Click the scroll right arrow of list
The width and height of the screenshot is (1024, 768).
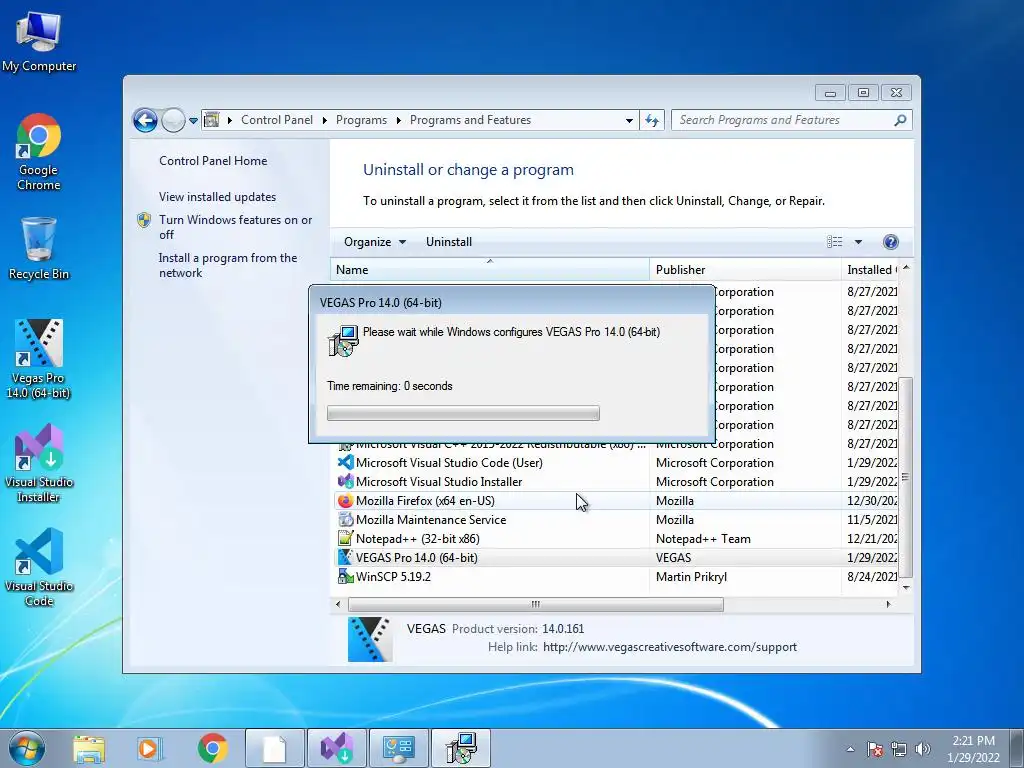pos(888,604)
